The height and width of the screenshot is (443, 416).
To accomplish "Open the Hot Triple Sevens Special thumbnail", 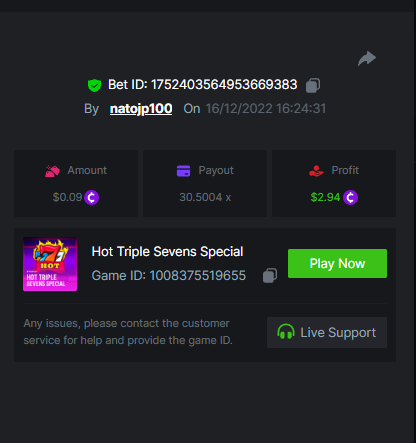I will pyautogui.click(x=50, y=264).
